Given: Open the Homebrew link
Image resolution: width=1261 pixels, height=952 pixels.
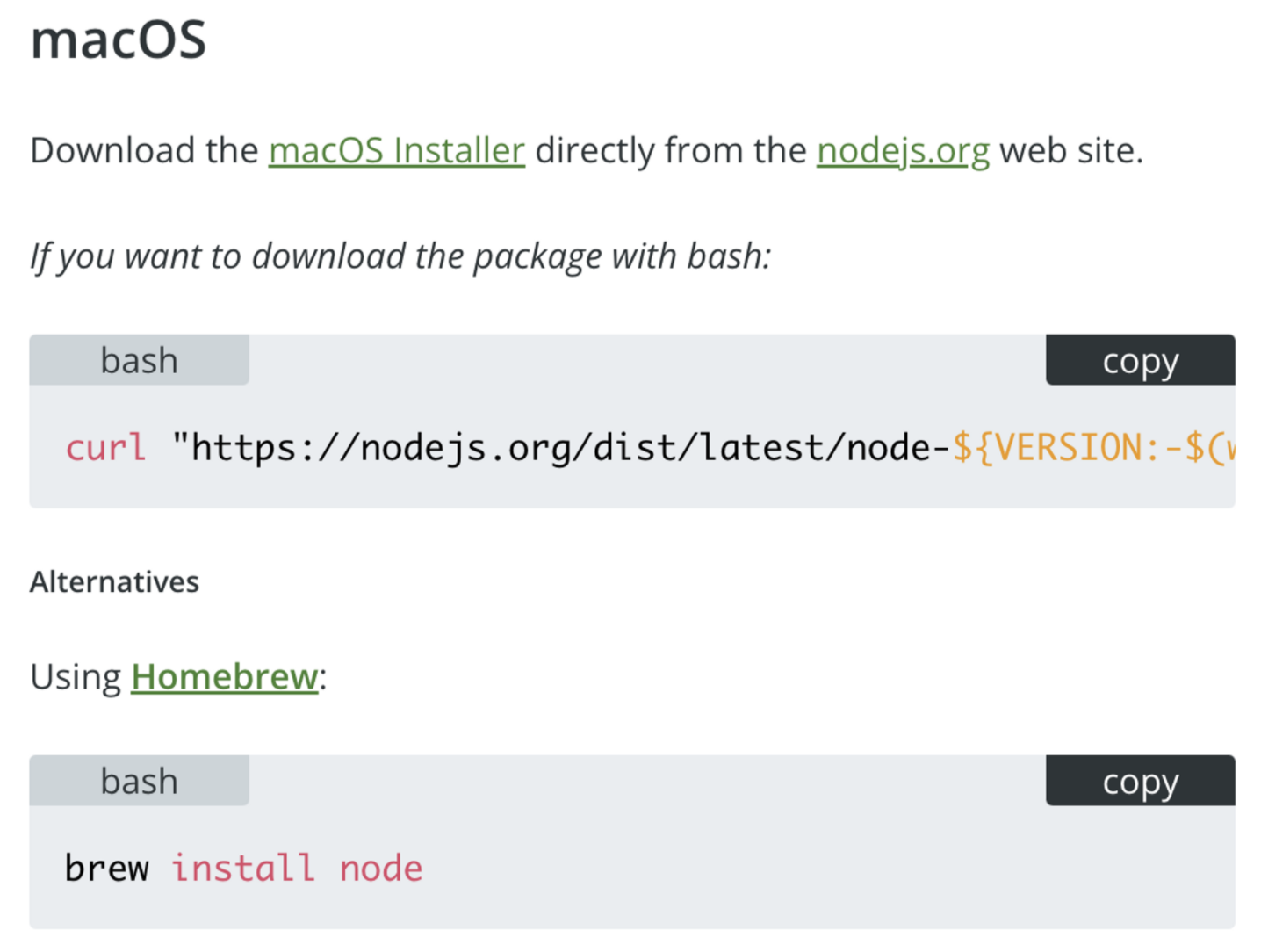Looking at the screenshot, I should (x=225, y=676).
